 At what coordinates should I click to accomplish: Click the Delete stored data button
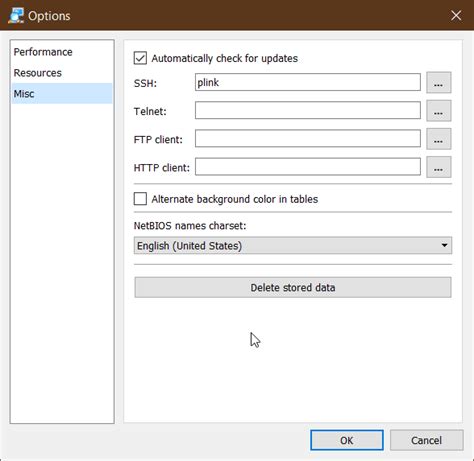tap(293, 287)
